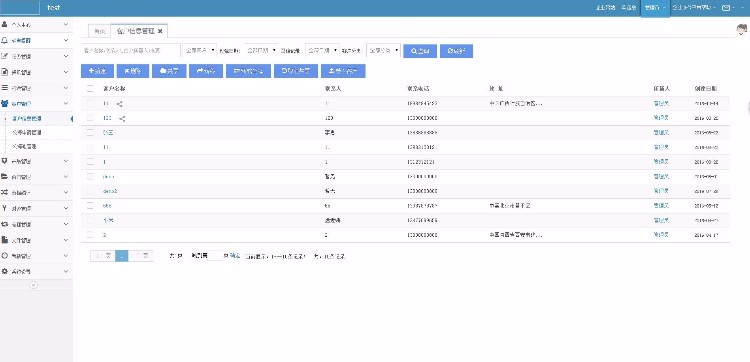The image size is (750, 362).
Task: Click the test title in top bar
Action: 54,8
